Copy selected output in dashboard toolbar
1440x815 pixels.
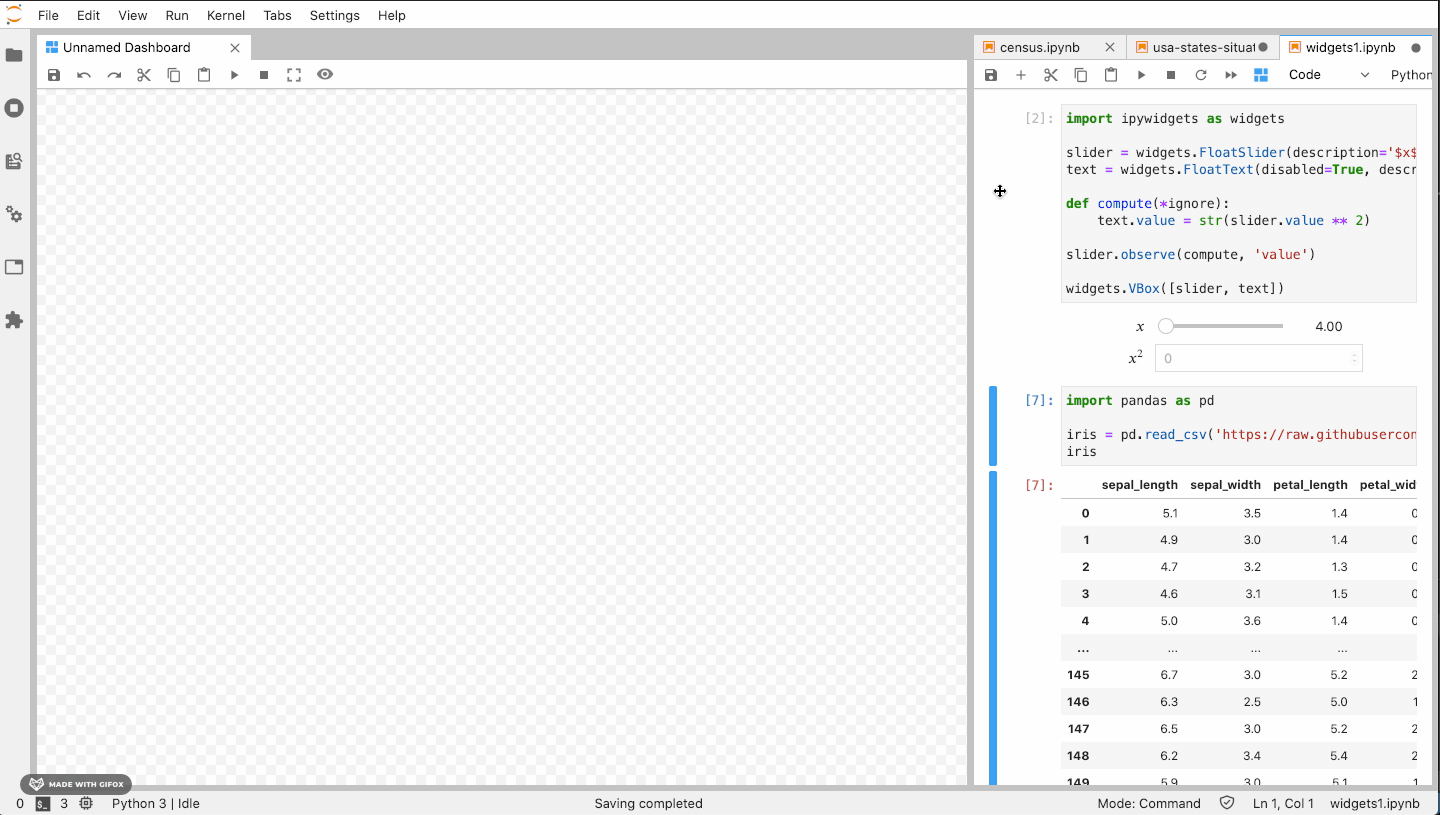coord(174,75)
